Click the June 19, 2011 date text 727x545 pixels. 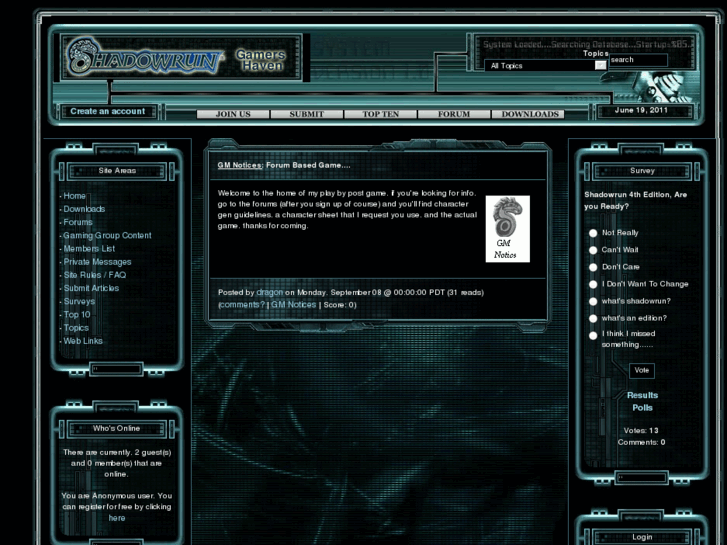[x=641, y=110]
